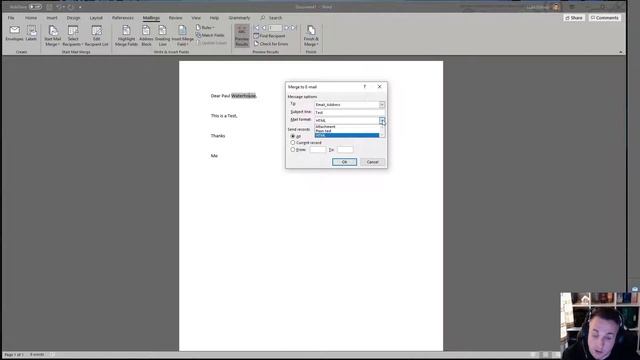Viewport: 640px width, 360px height.
Task: Insert an Address Block
Action: 146,36
